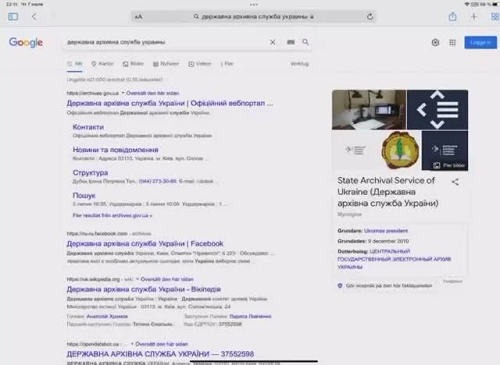Screen dimensions: 500x365
Task: Open the Safari share sheet icon
Action: [452, 16]
